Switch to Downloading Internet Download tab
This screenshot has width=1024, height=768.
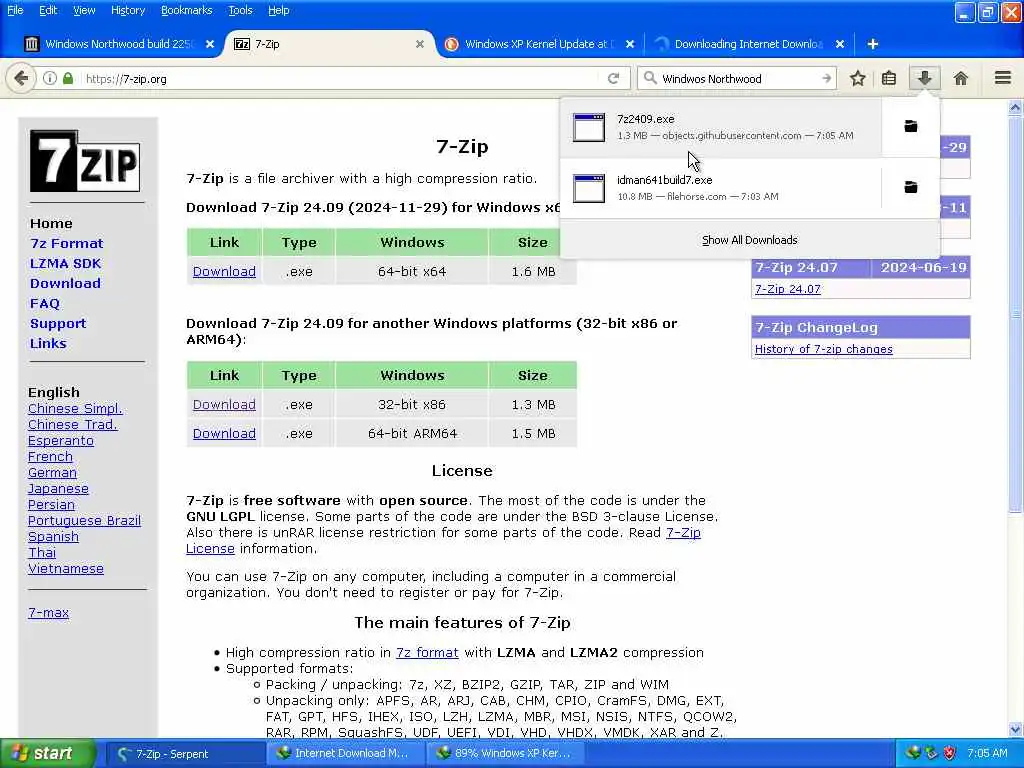748,44
